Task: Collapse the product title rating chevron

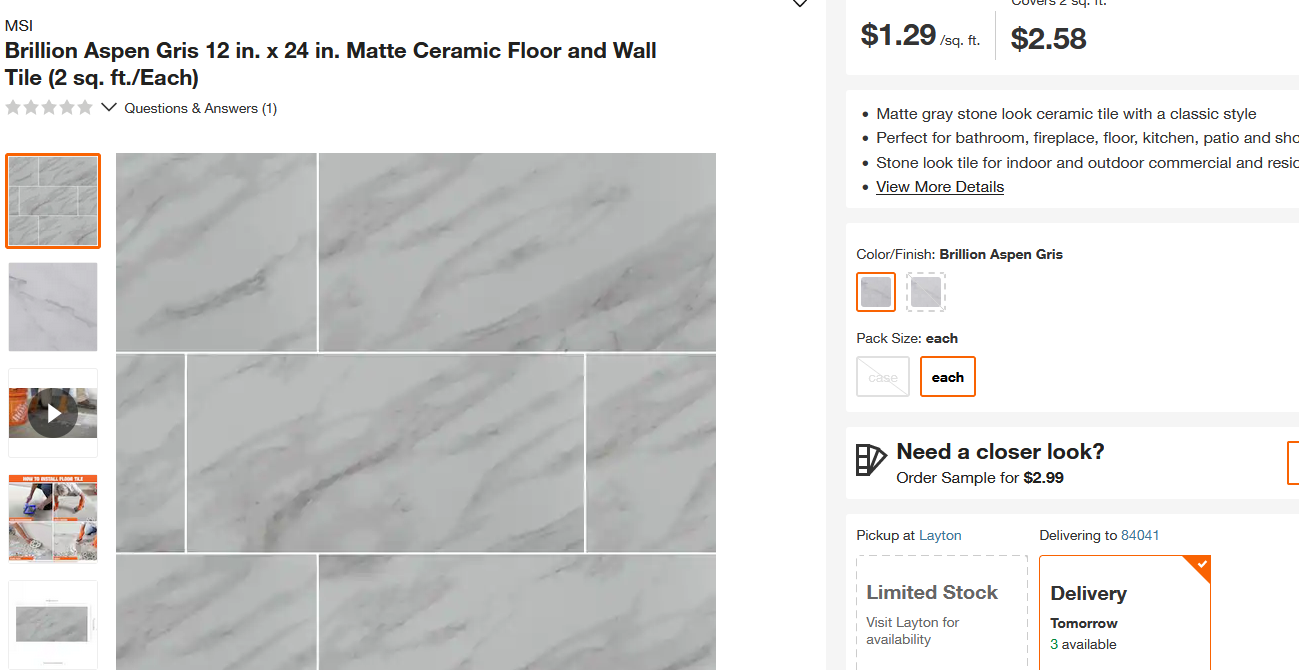Action: (108, 106)
